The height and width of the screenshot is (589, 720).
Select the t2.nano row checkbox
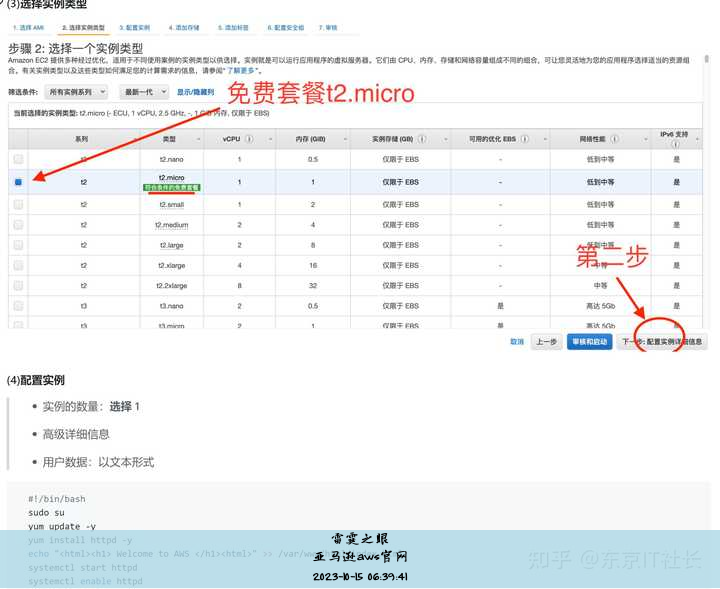(x=18, y=159)
